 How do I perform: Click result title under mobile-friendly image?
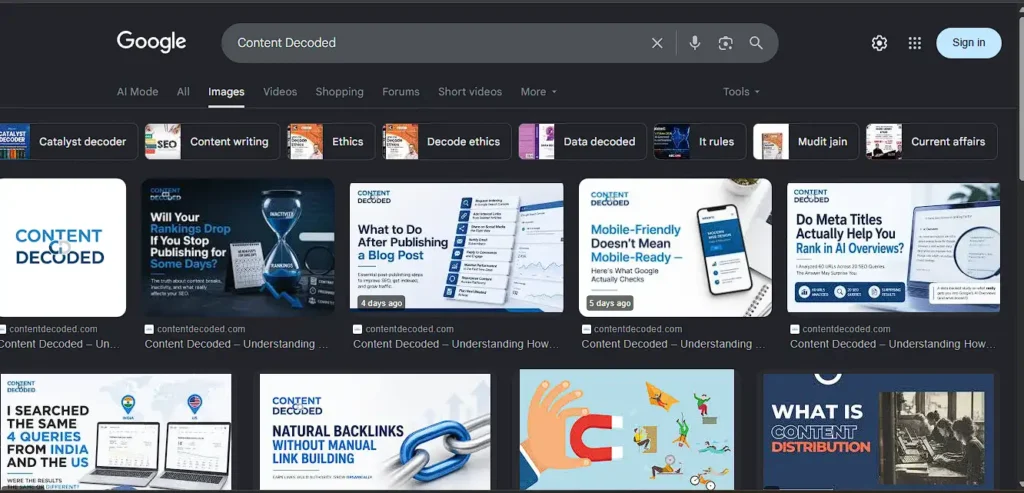coord(674,344)
